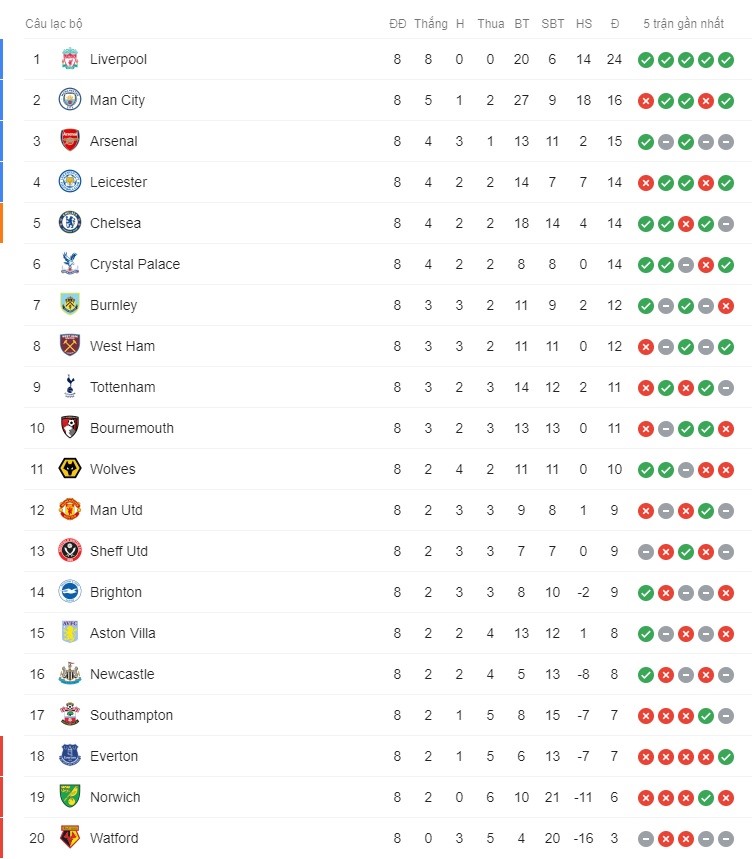Open the Newcastle team link
Image resolution: width=754 pixels, height=859 pixels.
[122, 674]
